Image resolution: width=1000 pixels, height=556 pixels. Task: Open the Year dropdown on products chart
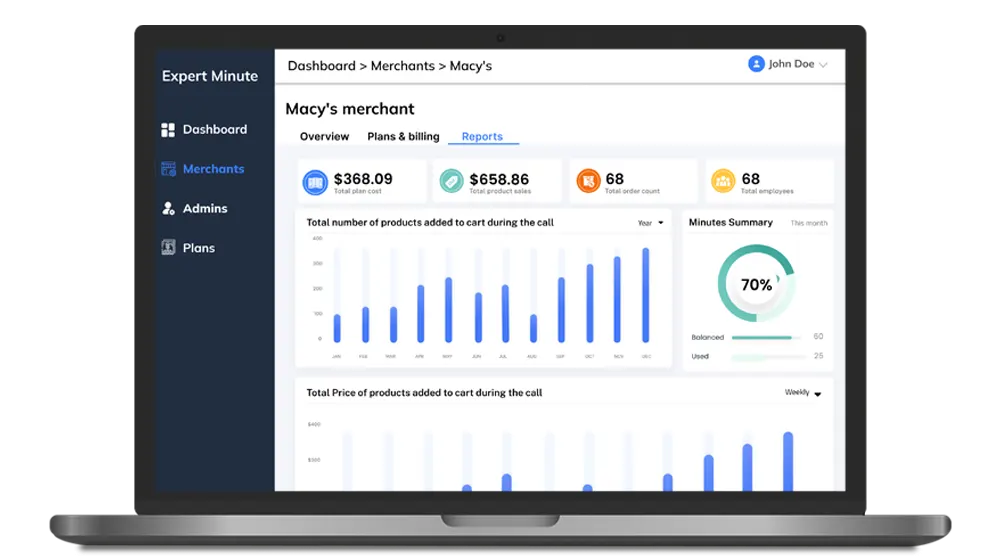click(x=651, y=223)
